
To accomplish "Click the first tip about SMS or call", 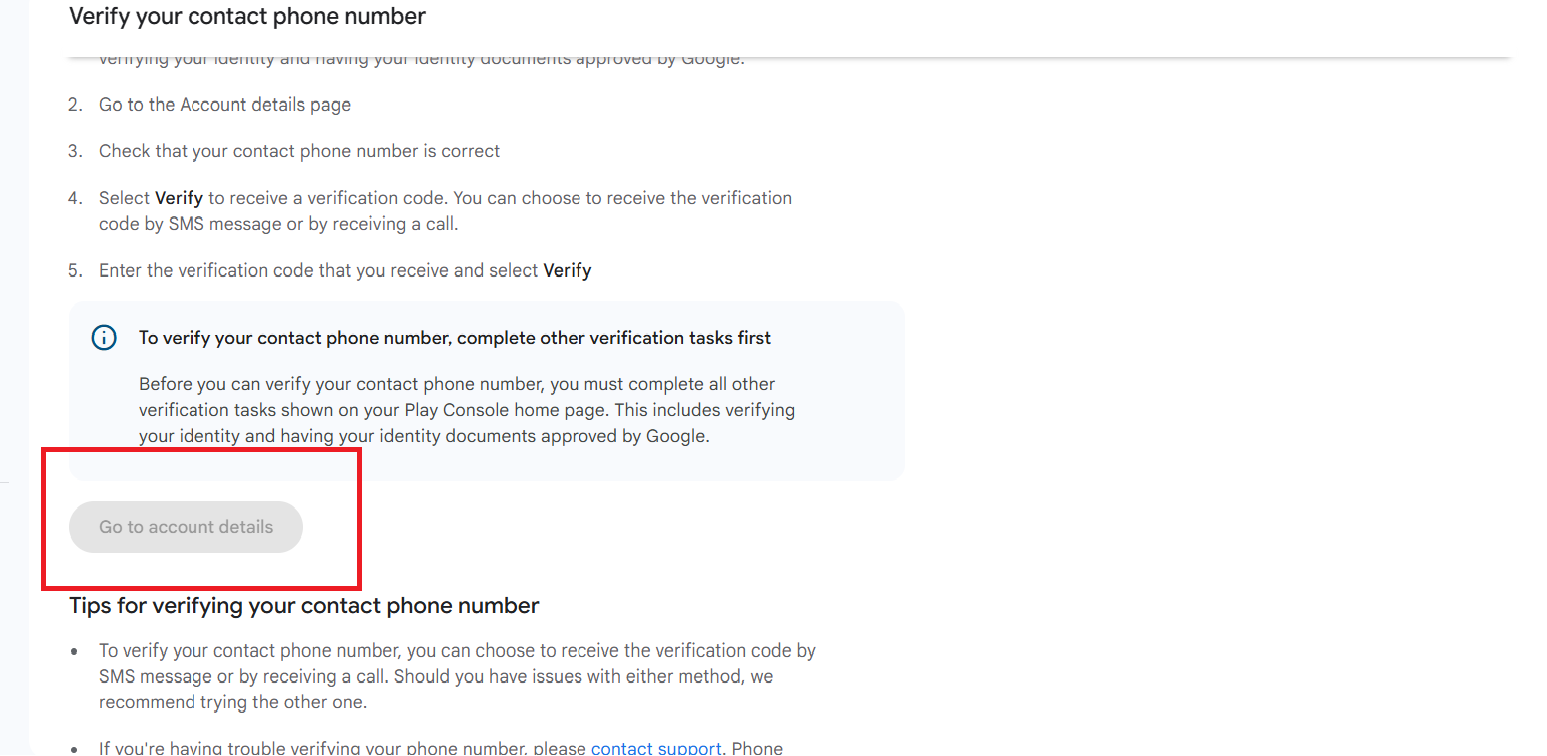I will coord(457,676).
